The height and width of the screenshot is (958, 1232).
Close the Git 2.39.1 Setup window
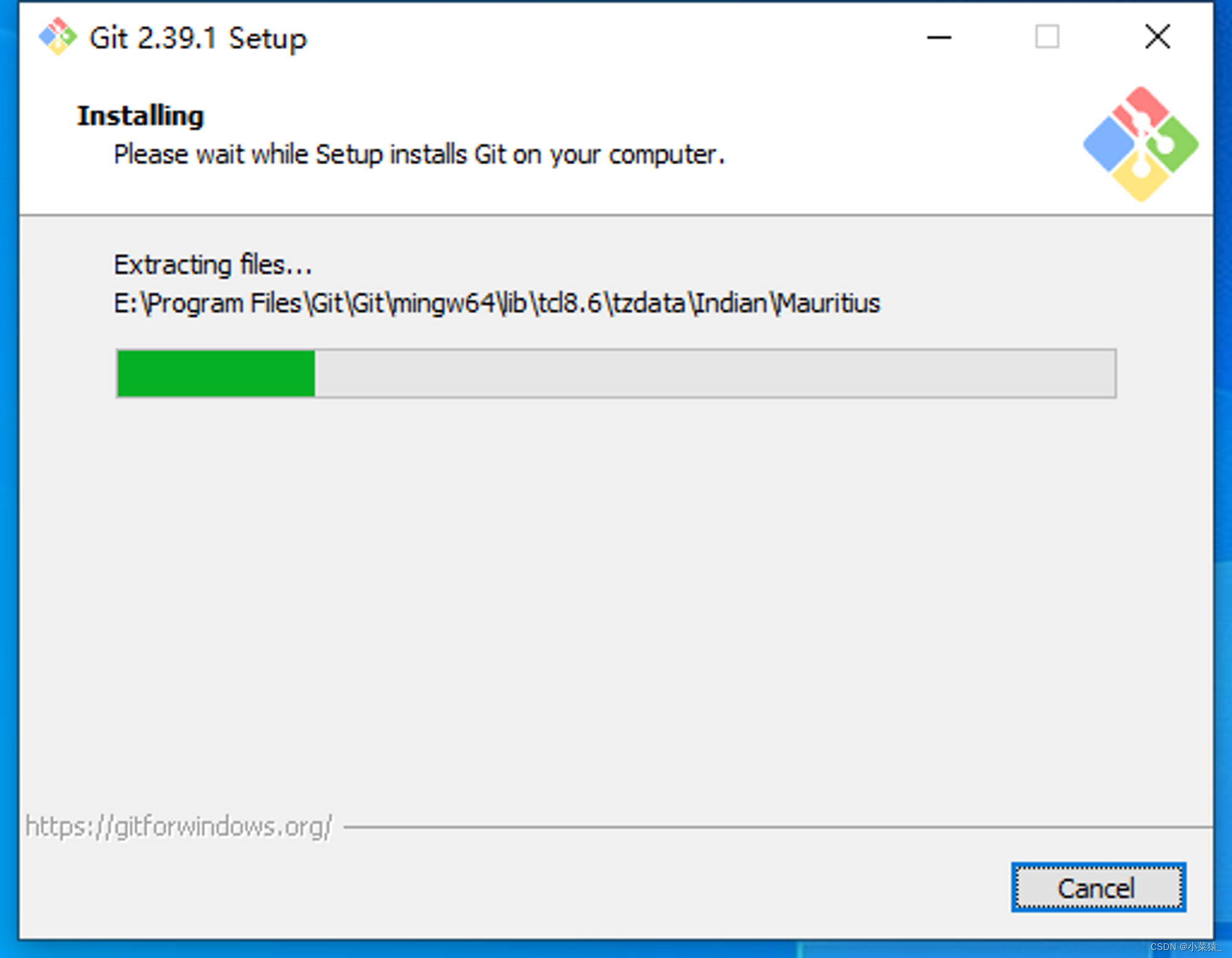[1157, 37]
